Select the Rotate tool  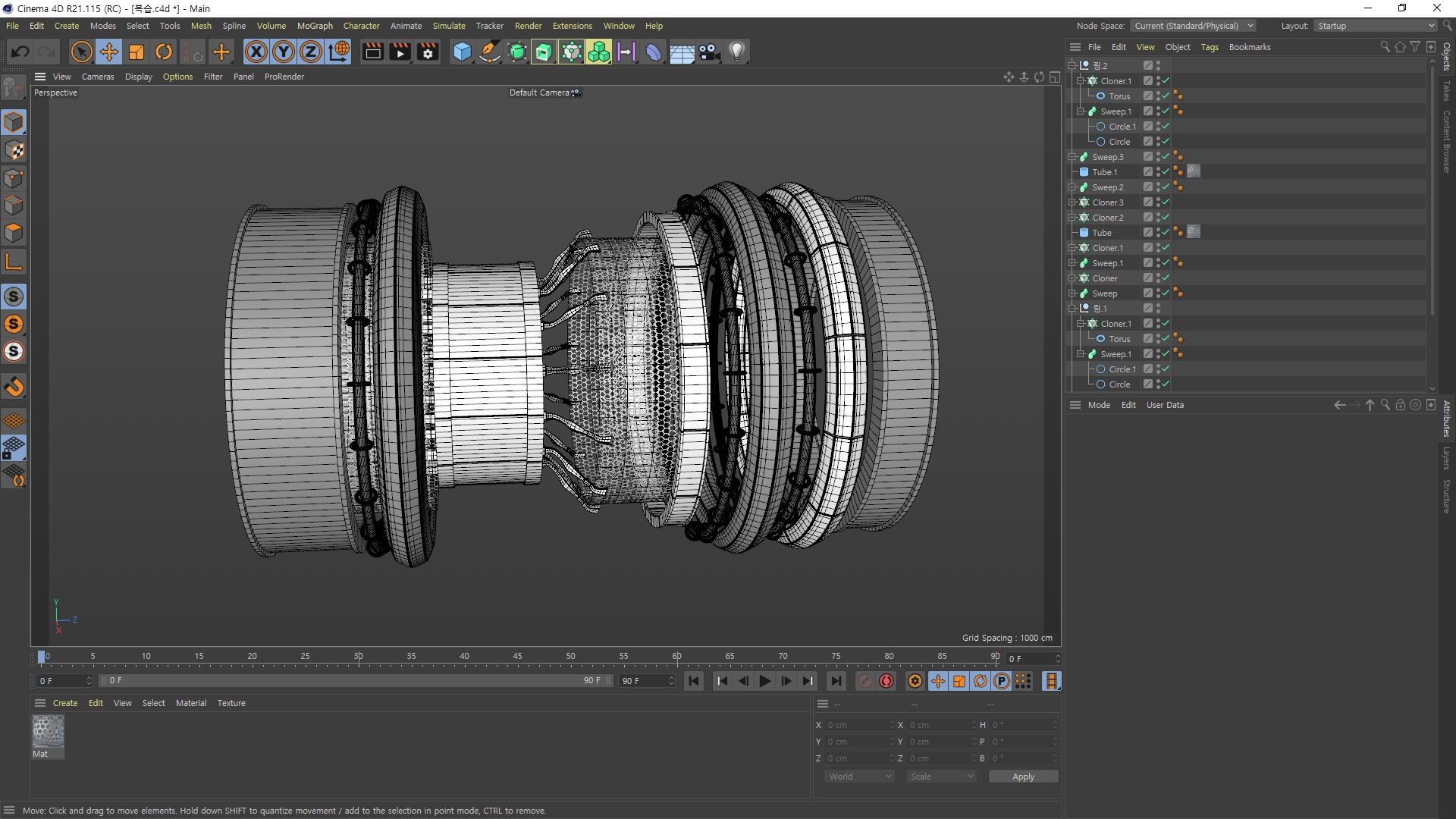coord(164,52)
